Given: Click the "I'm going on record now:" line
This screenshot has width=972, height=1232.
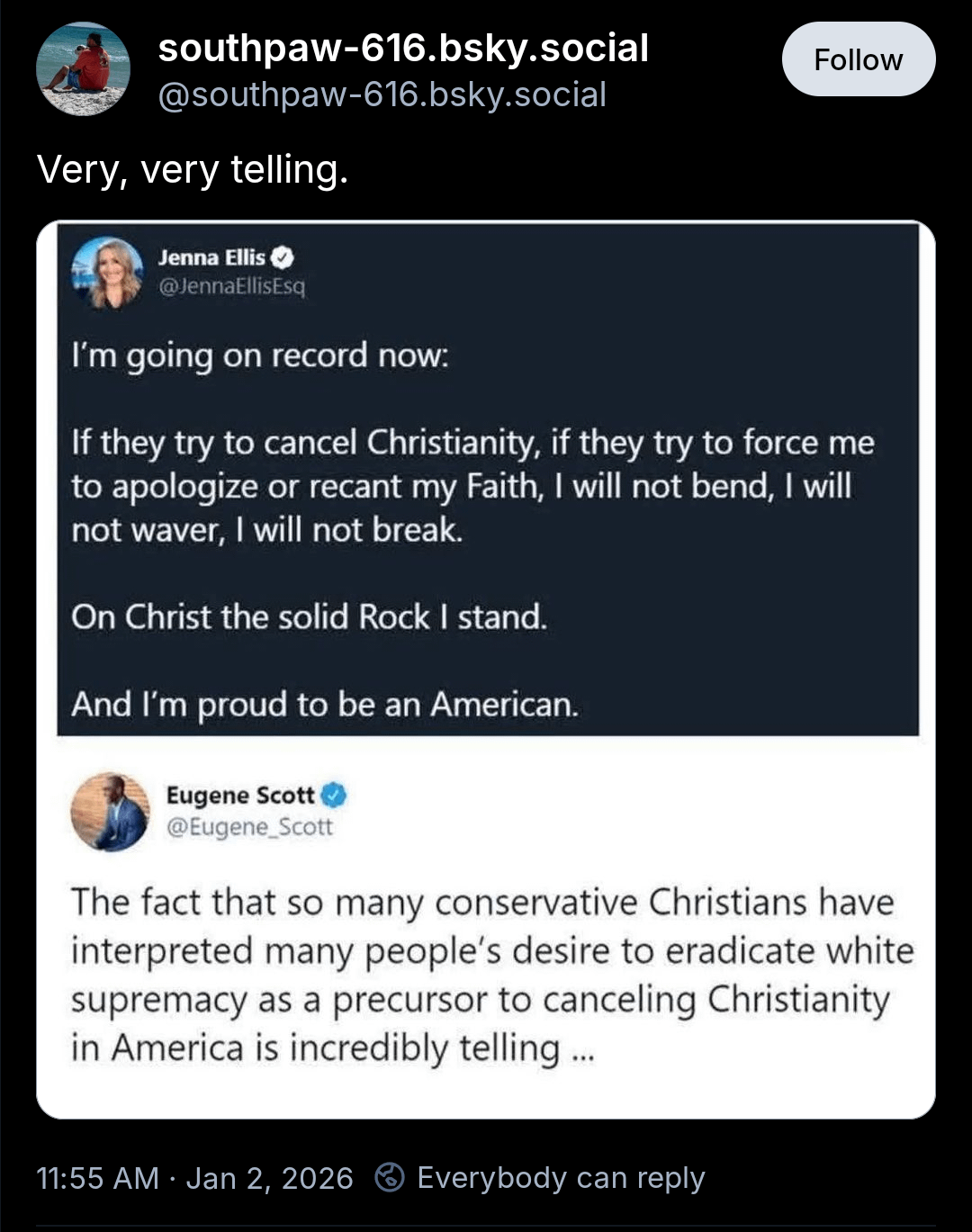Looking at the screenshot, I should pyautogui.click(x=260, y=355).
